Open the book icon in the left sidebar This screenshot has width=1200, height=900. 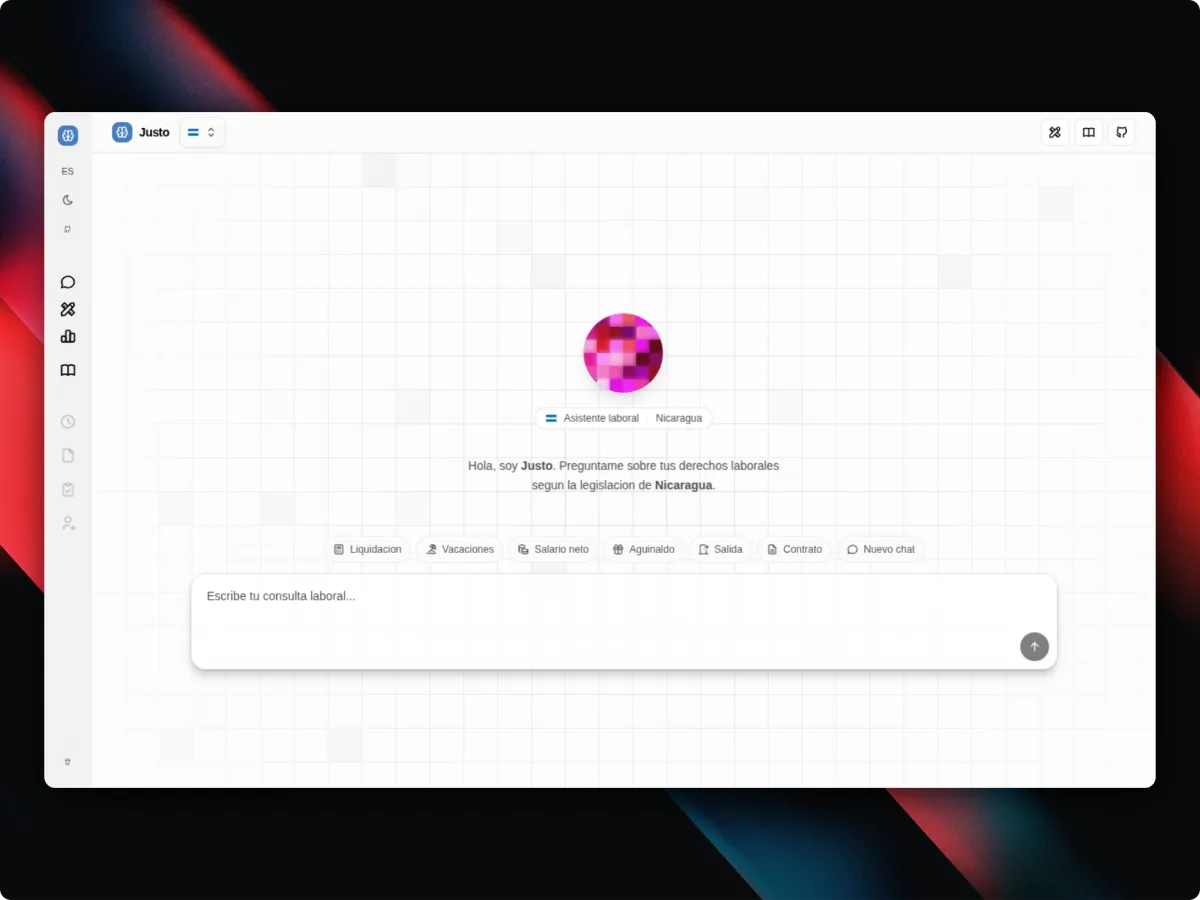68,370
